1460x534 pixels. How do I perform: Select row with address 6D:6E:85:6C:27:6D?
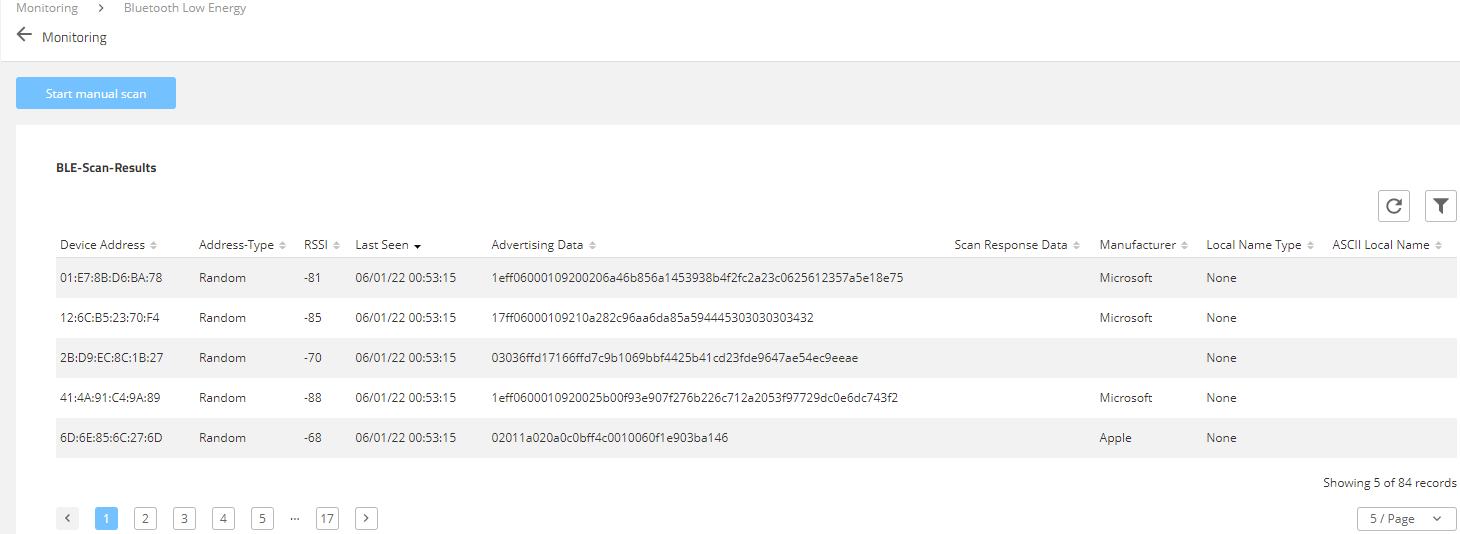point(111,438)
